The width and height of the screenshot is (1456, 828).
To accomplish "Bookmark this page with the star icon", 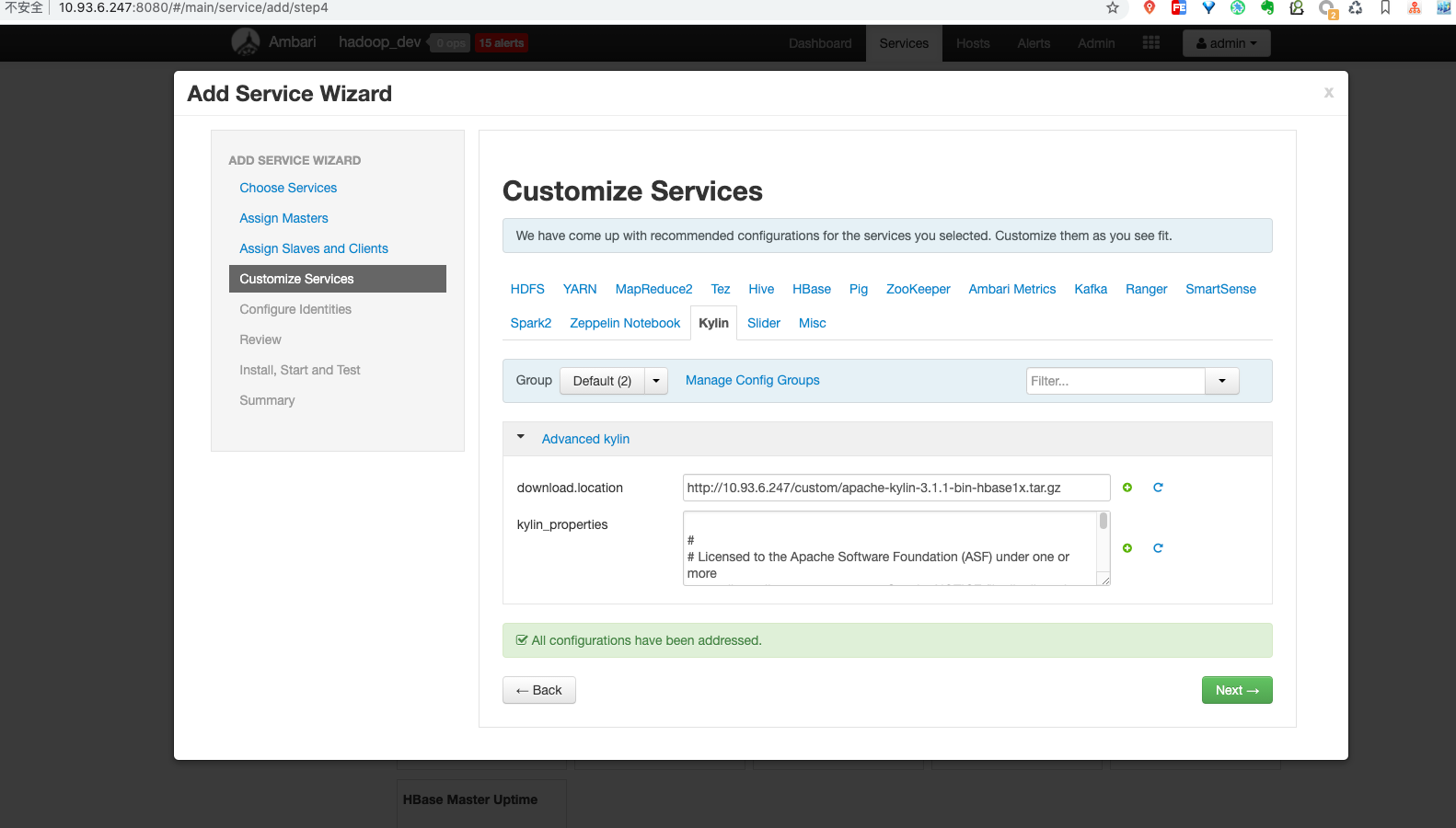I will (1113, 8).
